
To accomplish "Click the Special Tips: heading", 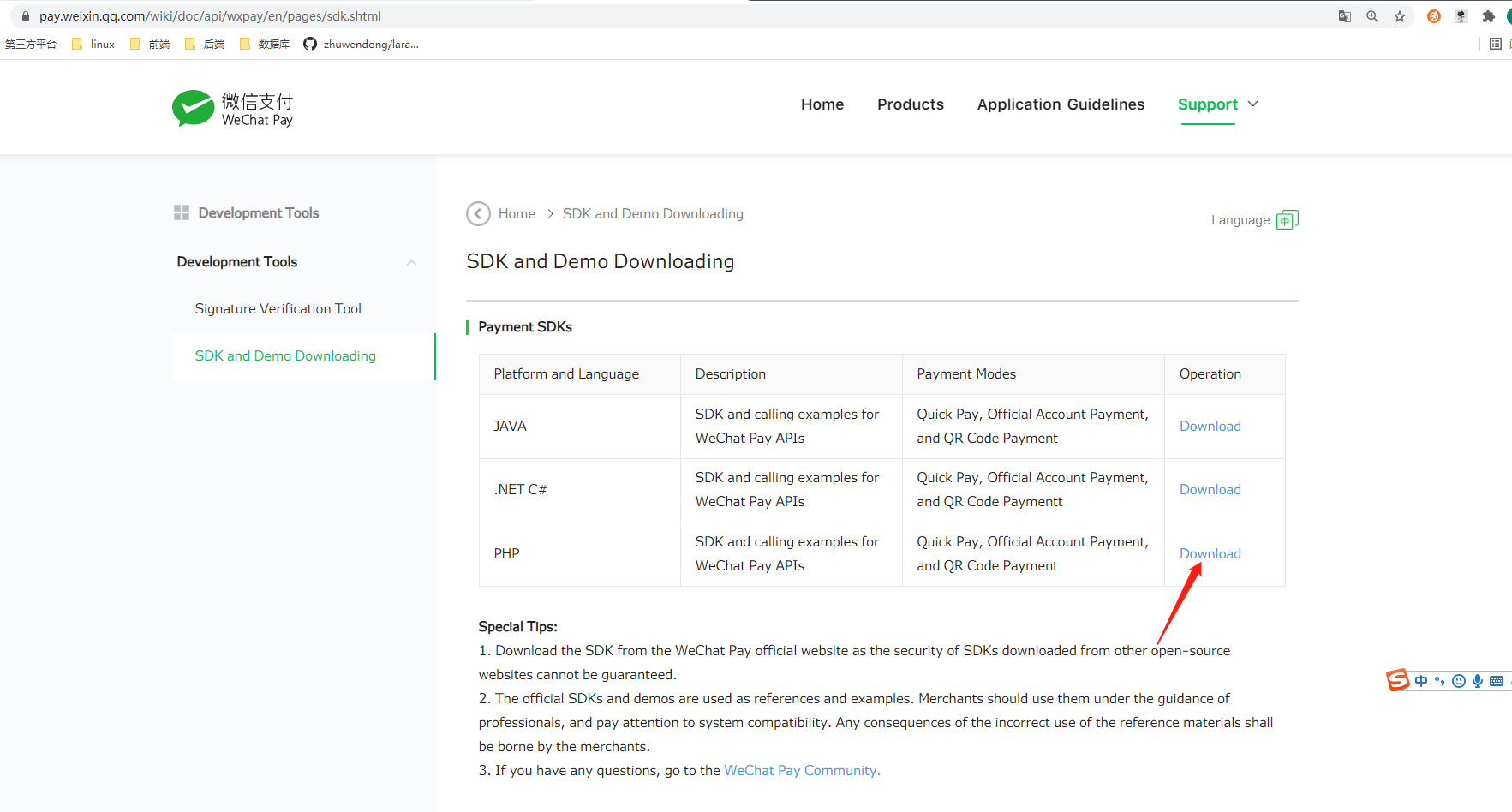I will 517,626.
